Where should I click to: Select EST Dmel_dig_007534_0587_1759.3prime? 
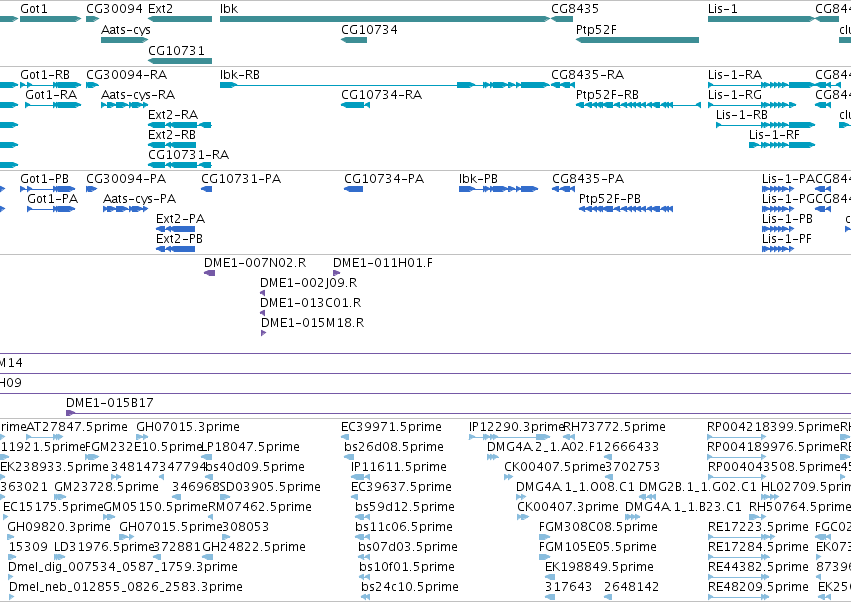(10, 577)
